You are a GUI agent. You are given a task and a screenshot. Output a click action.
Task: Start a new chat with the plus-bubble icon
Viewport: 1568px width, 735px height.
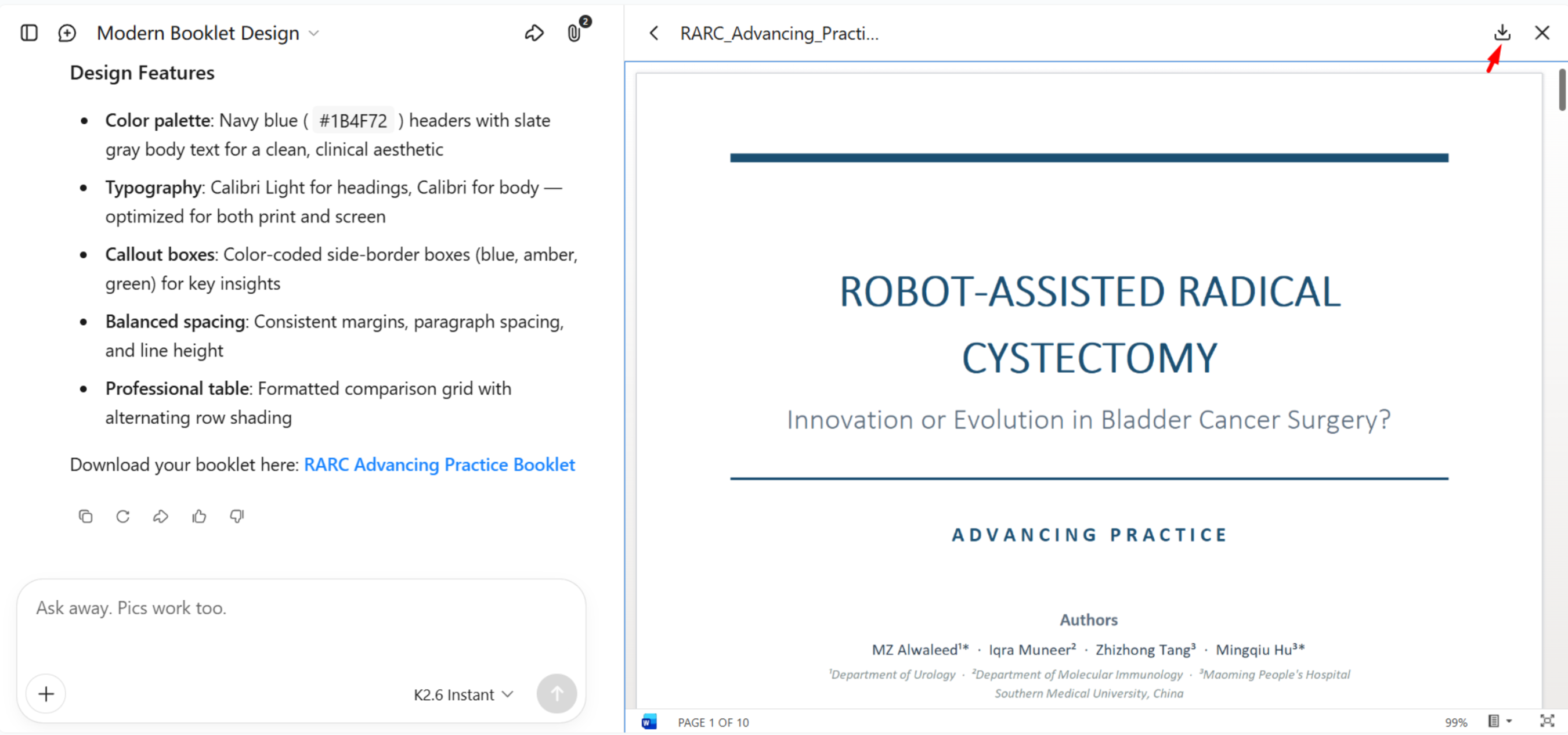pos(67,33)
